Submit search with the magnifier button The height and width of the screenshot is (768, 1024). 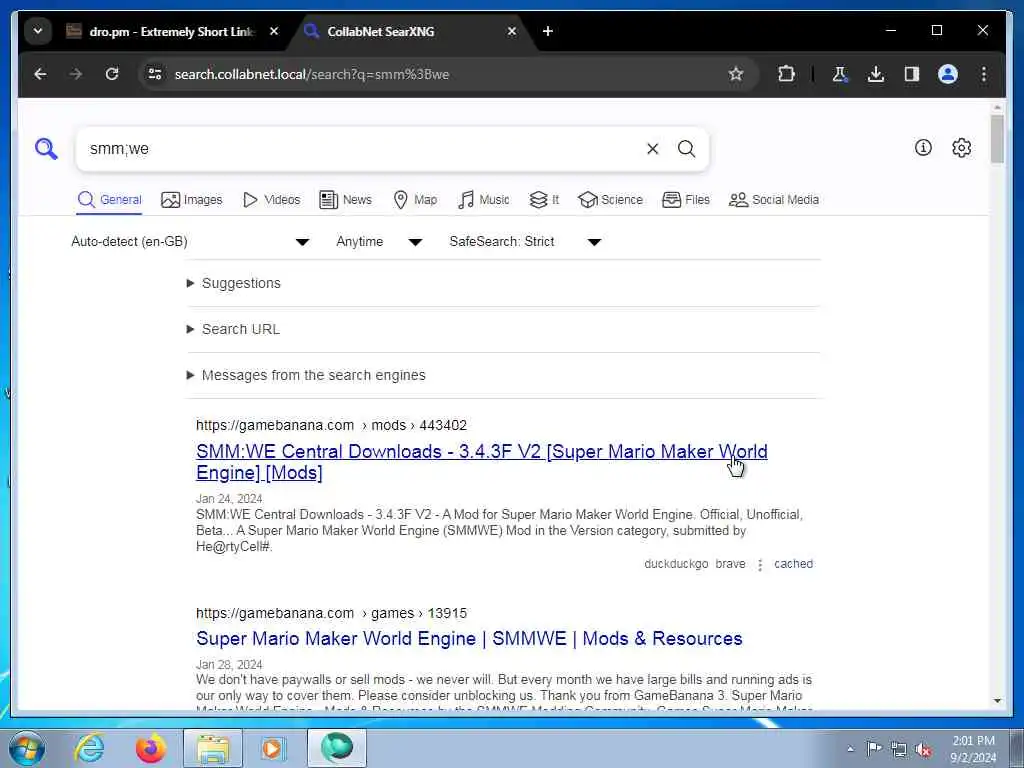point(686,149)
